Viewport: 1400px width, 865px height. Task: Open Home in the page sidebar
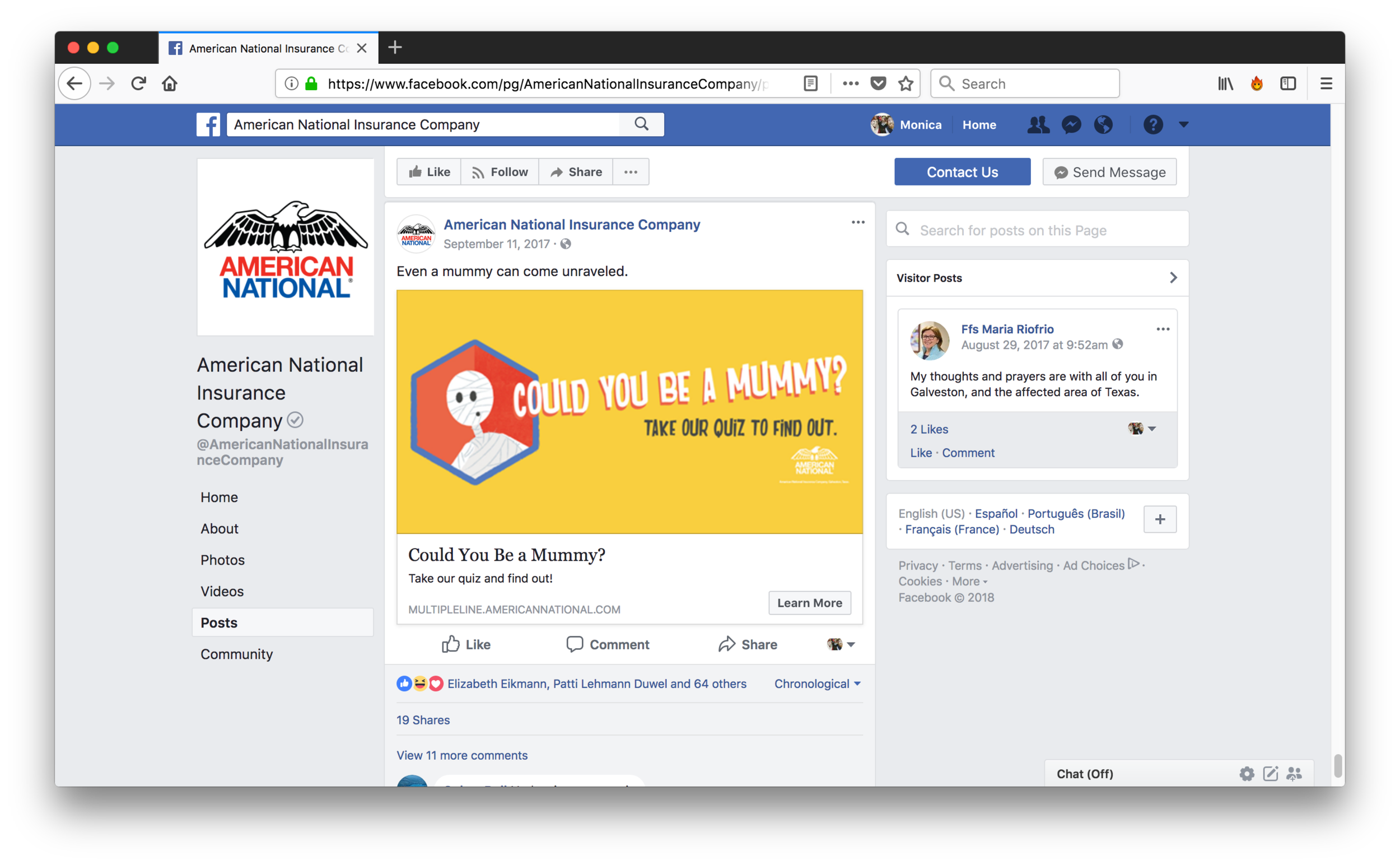click(219, 497)
